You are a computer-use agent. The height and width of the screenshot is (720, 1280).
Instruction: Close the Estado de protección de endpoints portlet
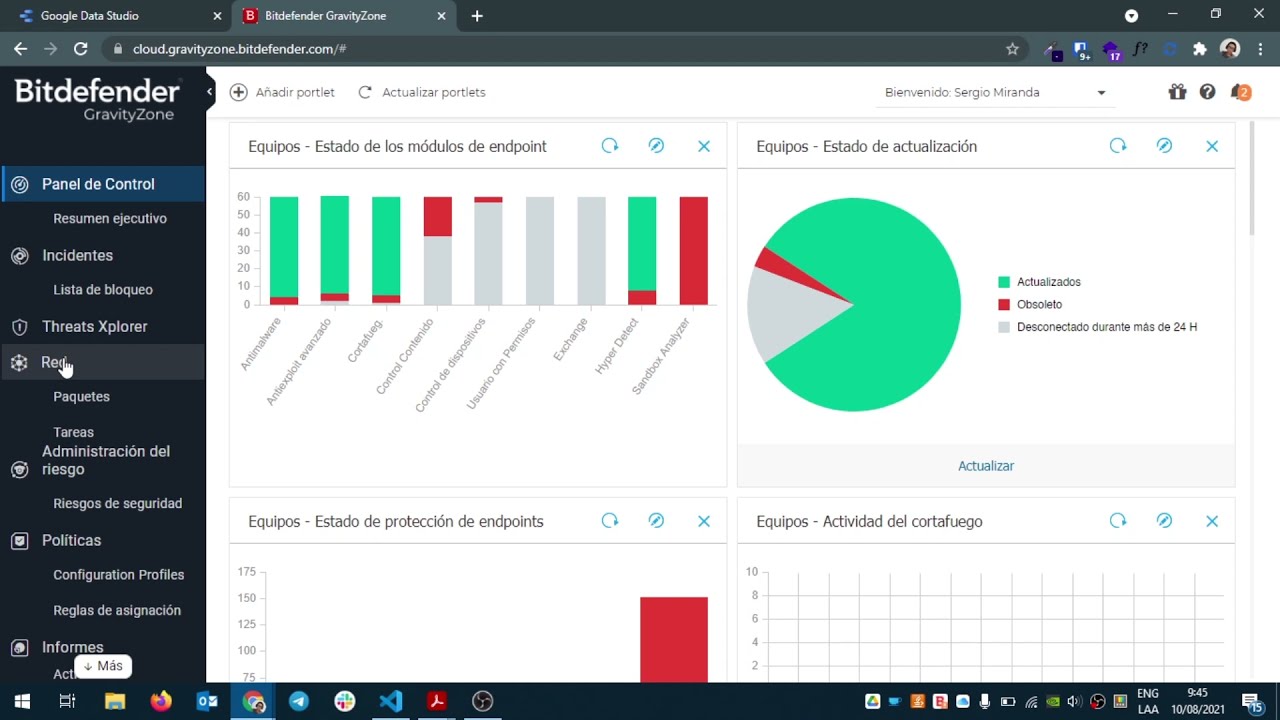coord(704,521)
